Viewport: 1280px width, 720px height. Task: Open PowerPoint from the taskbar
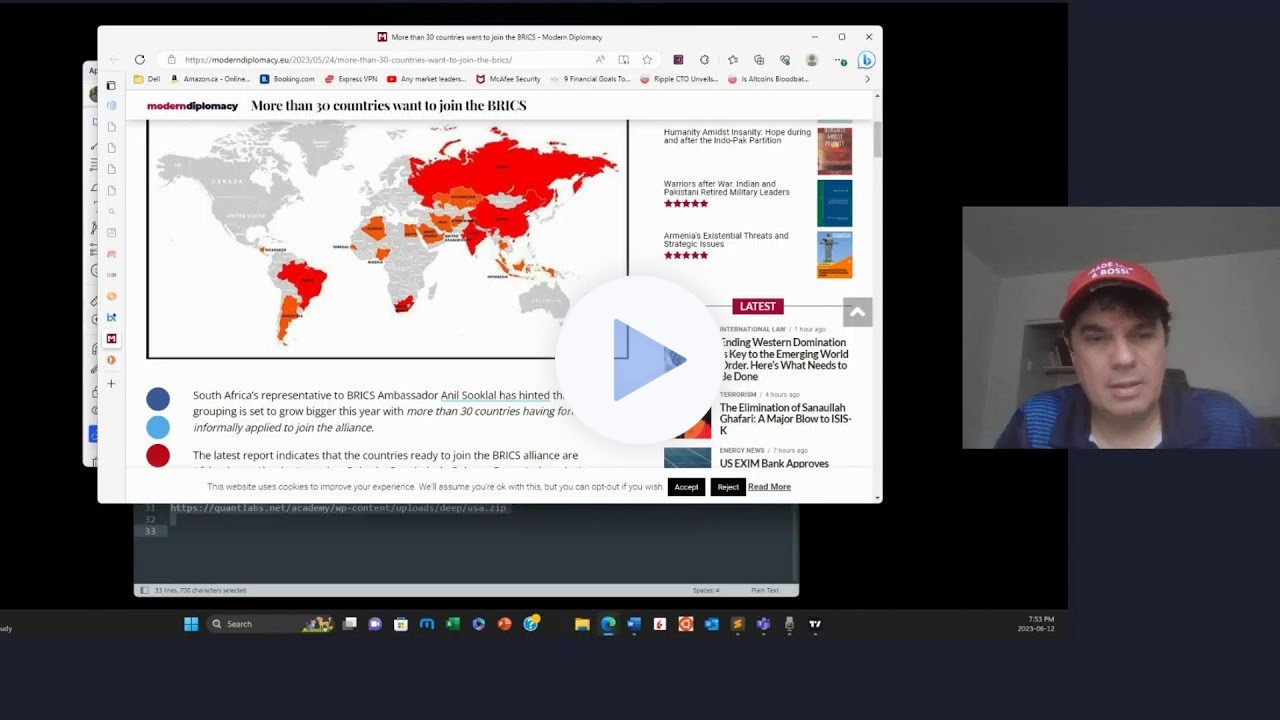click(x=504, y=624)
